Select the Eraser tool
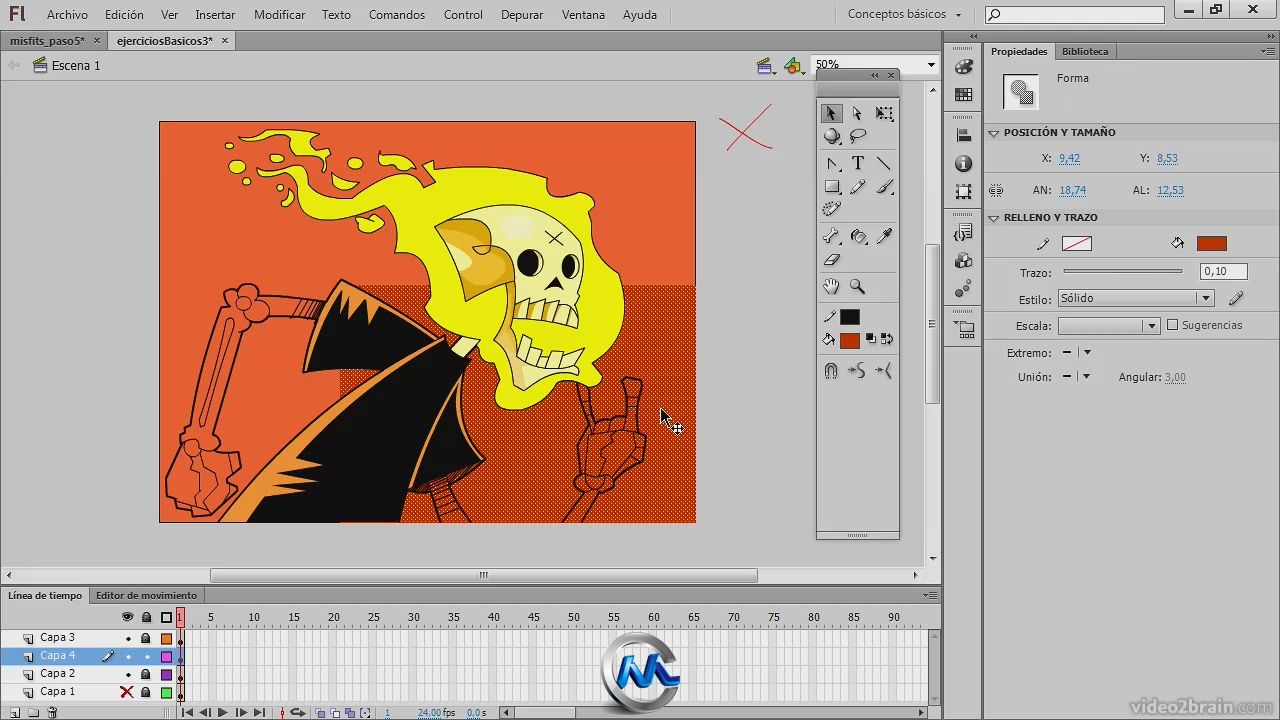The width and height of the screenshot is (1280, 720). [x=831, y=260]
